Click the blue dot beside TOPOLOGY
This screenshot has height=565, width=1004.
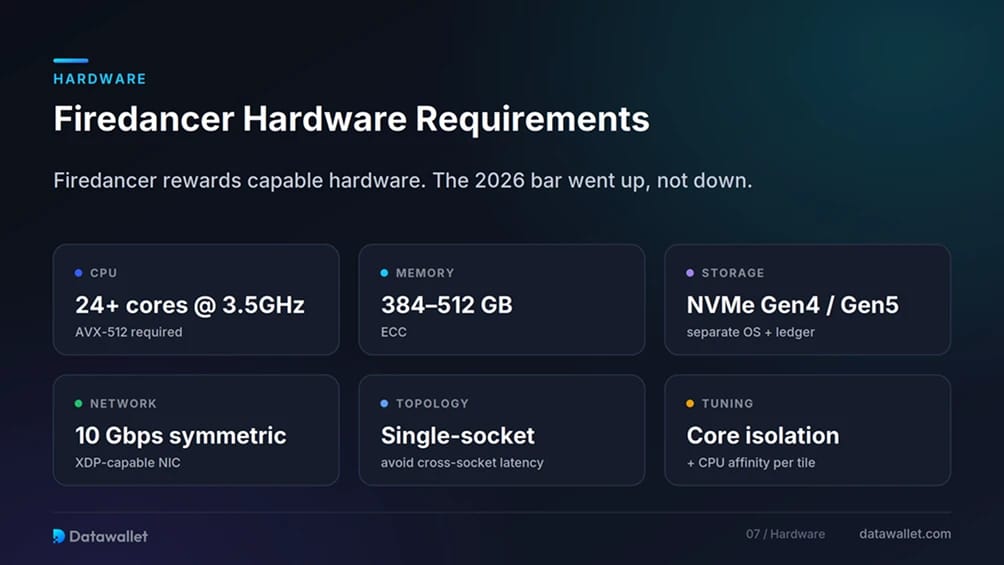pos(384,404)
